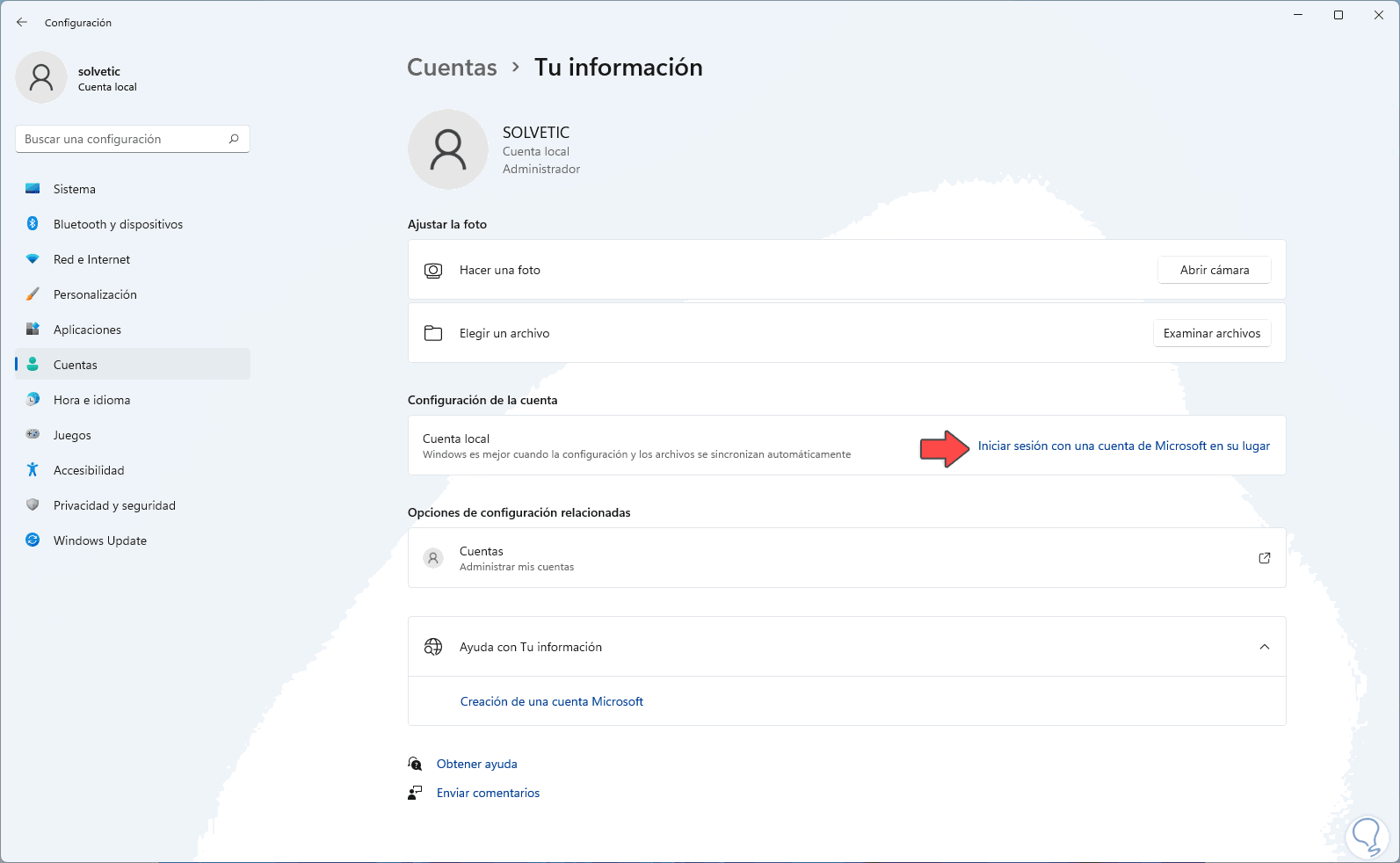Open the external link icon for Cuentas
Viewport: 1400px width, 863px height.
tap(1265, 558)
